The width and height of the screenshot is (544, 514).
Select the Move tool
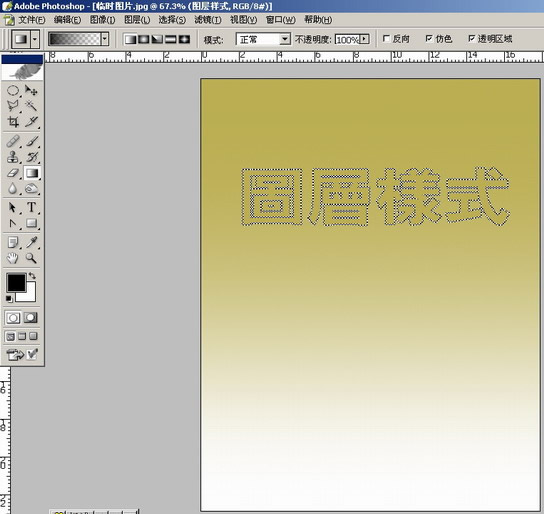pos(32,91)
